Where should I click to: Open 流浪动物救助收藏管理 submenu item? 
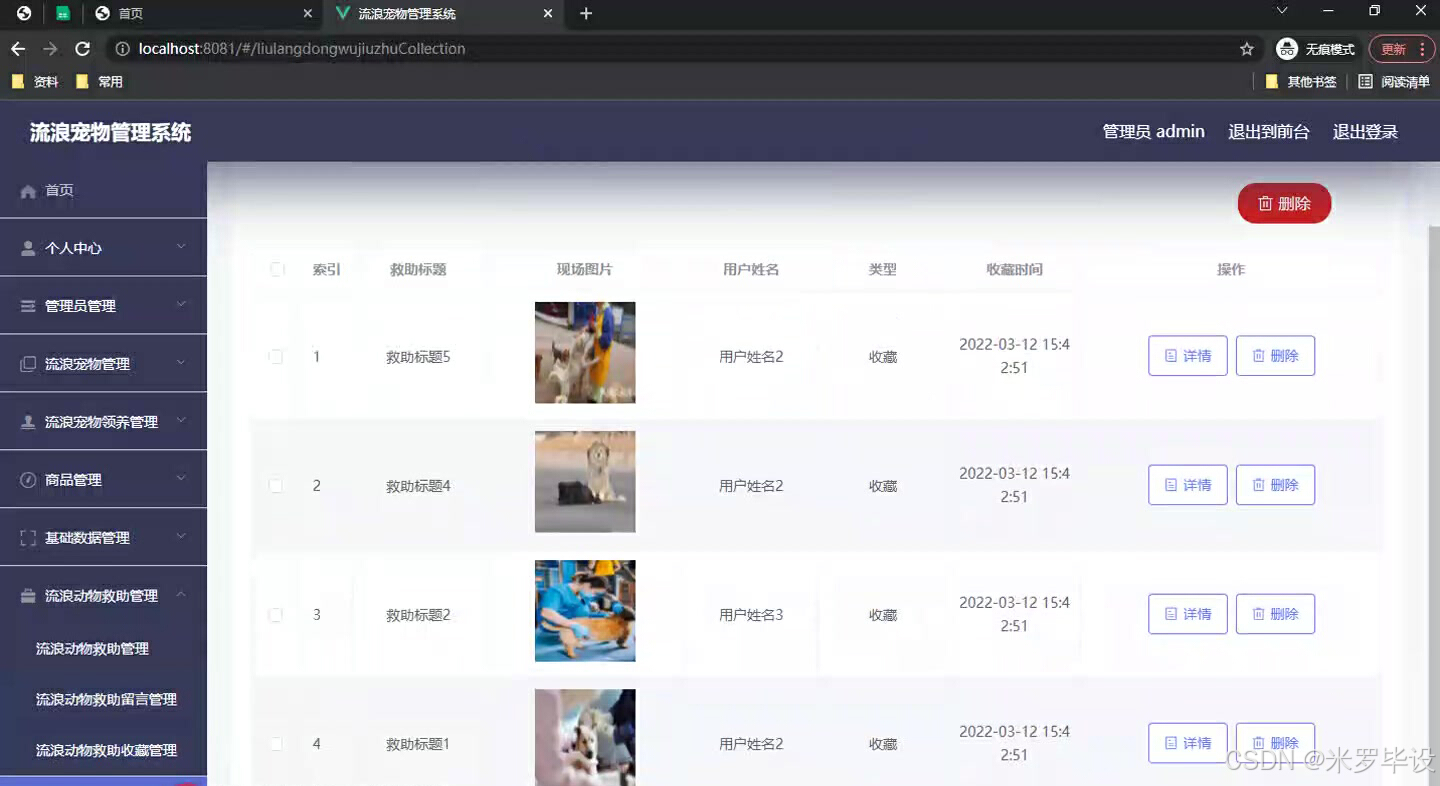click(x=103, y=750)
